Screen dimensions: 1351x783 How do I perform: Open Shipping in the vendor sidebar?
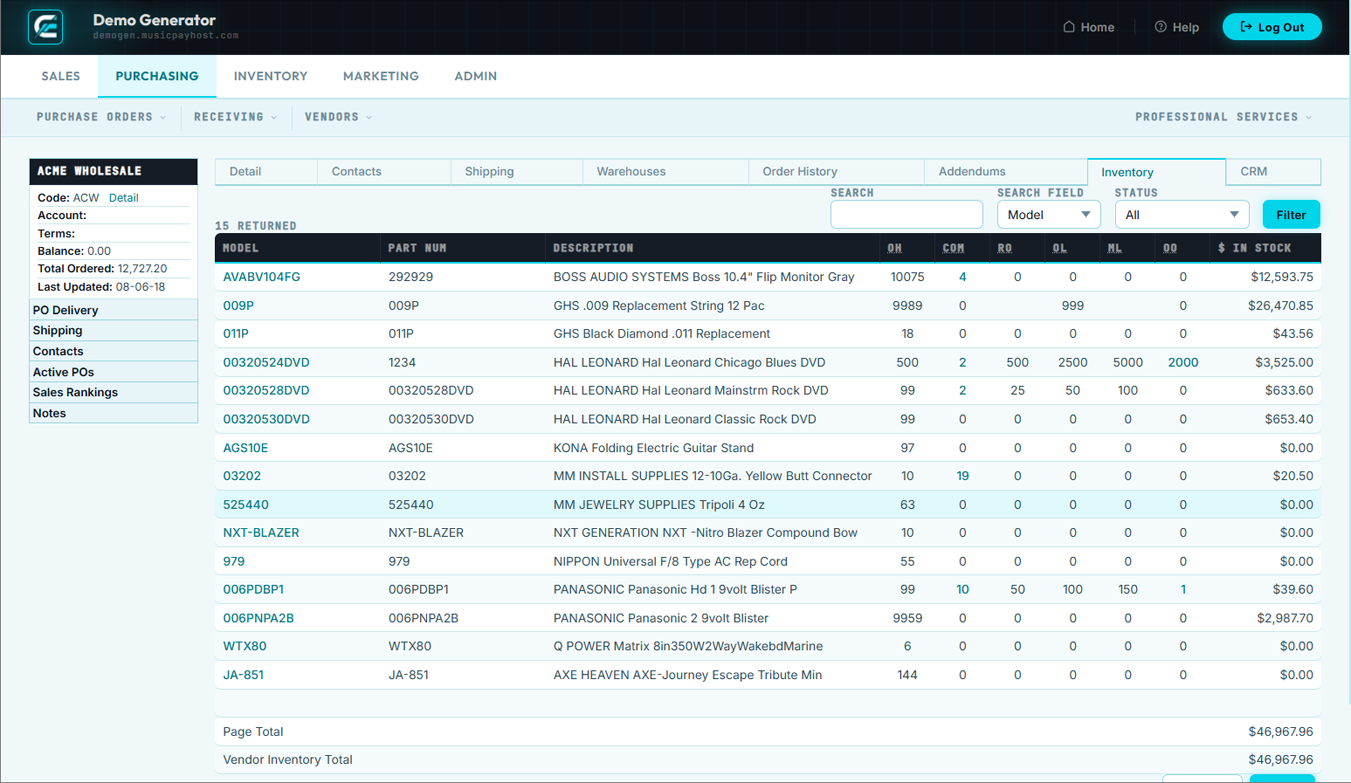coord(114,331)
